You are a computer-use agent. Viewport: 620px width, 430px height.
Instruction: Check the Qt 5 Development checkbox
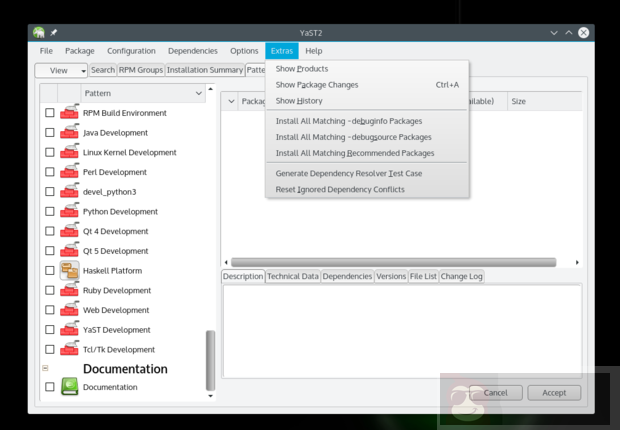(49, 251)
